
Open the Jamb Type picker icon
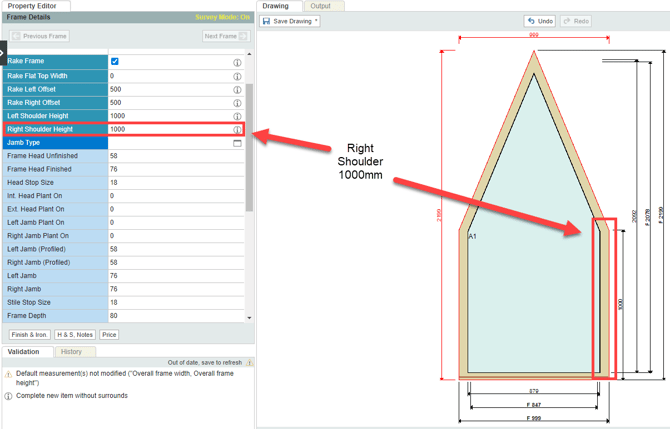pyautogui.click(x=237, y=143)
